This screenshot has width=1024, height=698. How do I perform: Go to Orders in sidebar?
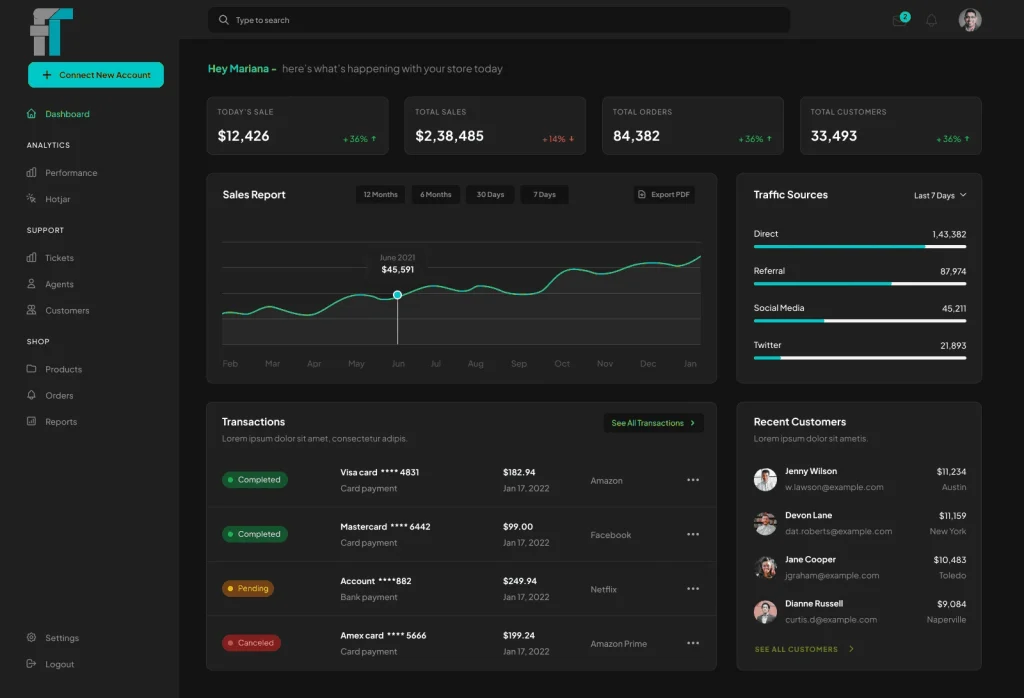point(59,396)
